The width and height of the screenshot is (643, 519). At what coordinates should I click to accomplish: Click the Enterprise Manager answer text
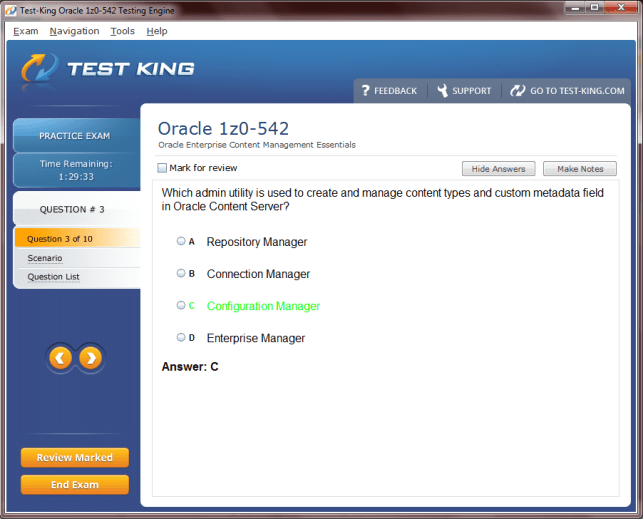pos(256,338)
